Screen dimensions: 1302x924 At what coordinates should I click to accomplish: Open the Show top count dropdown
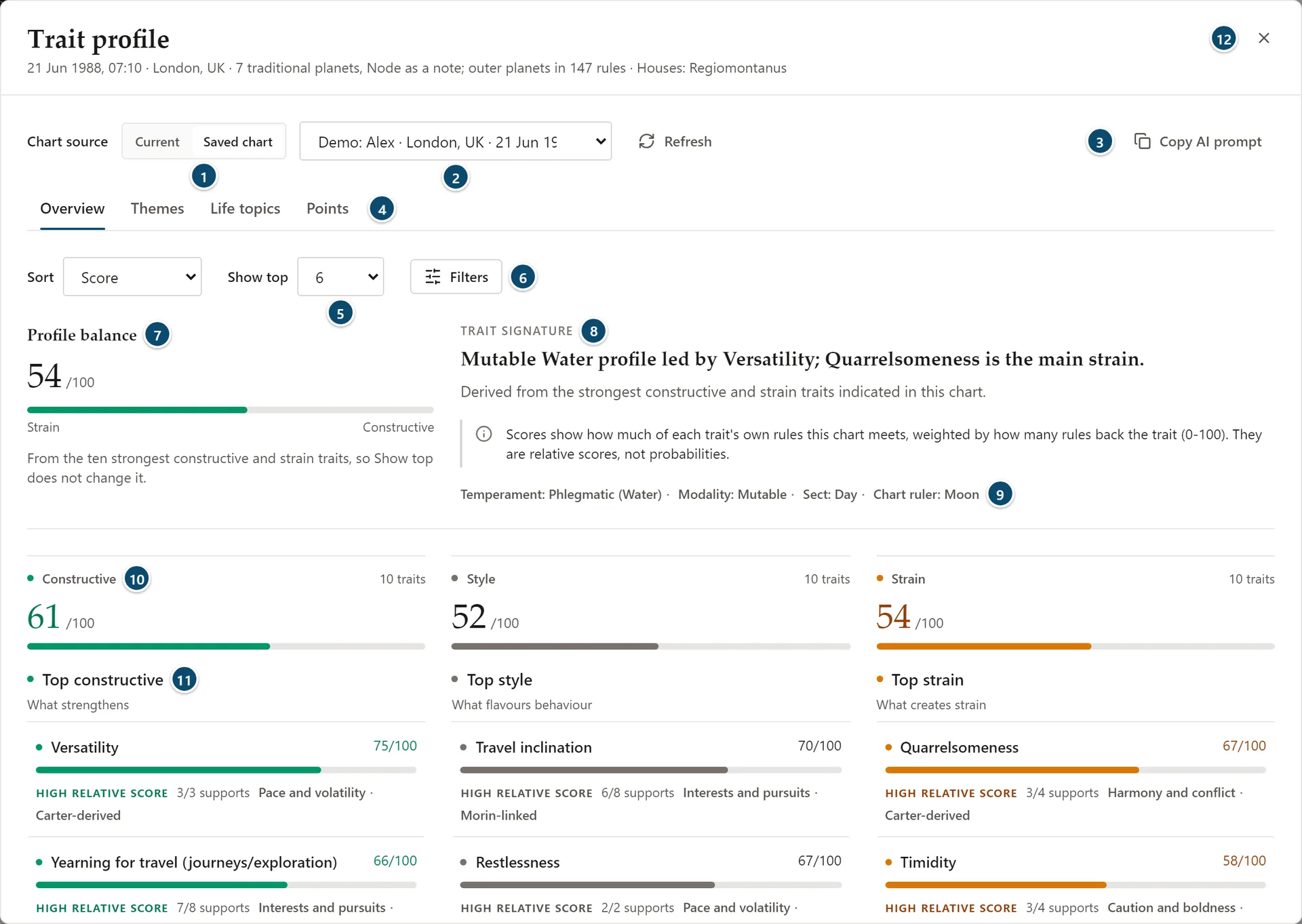click(340, 277)
